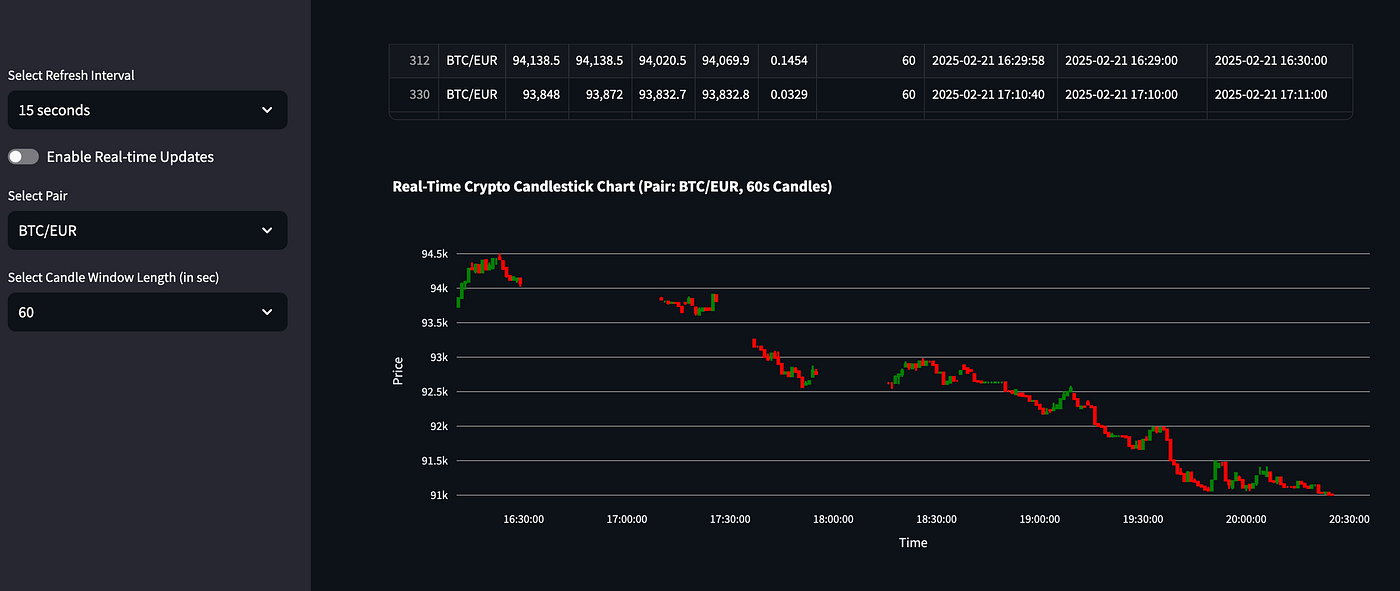Click timestamp 2025-02-21 16:30:00 cell
This screenshot has width=1400, height=591.
tap(1279, 61)
